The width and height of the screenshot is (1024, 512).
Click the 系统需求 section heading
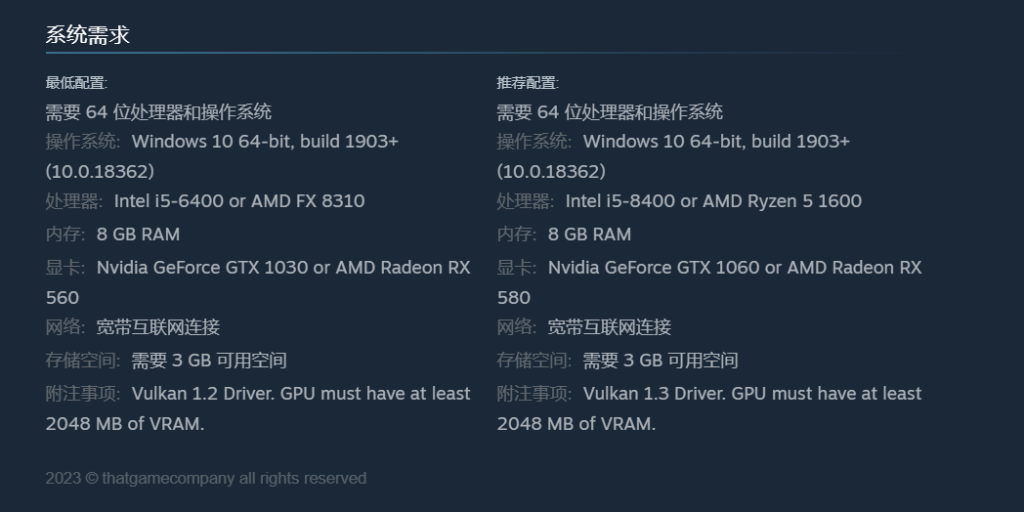click(88, 35)
